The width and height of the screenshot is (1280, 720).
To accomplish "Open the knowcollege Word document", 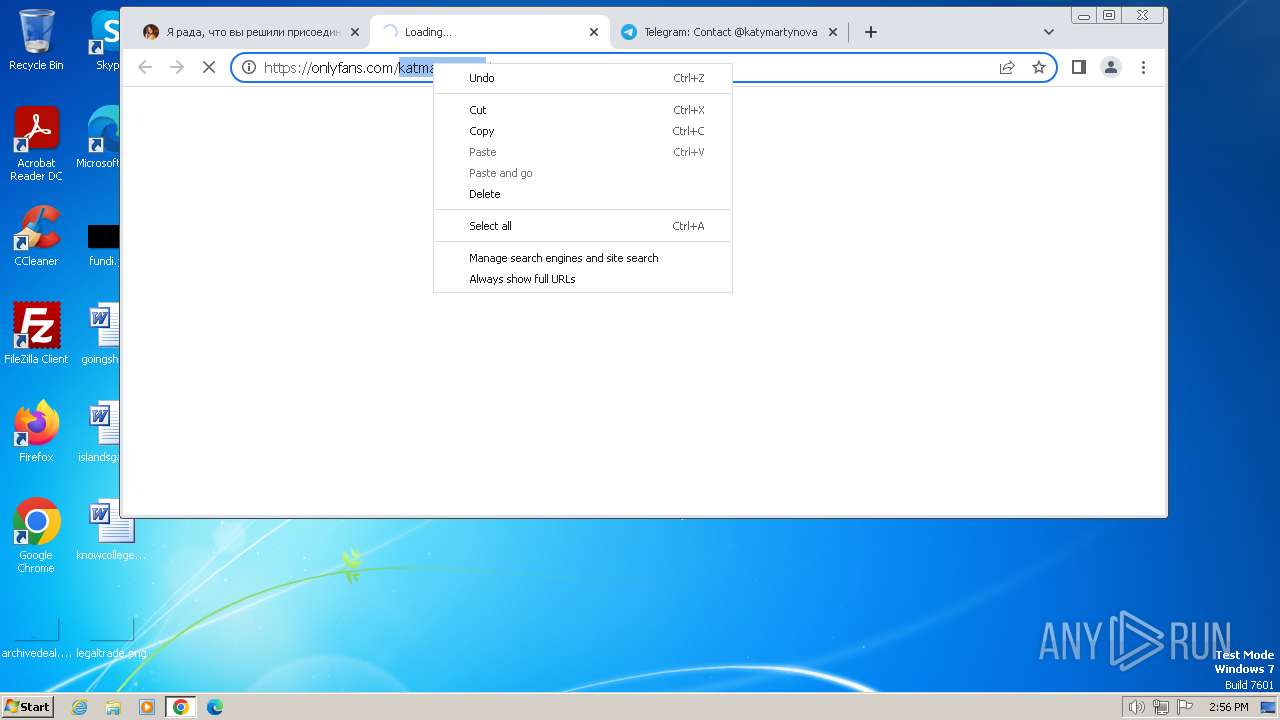I will click(110, 530).
